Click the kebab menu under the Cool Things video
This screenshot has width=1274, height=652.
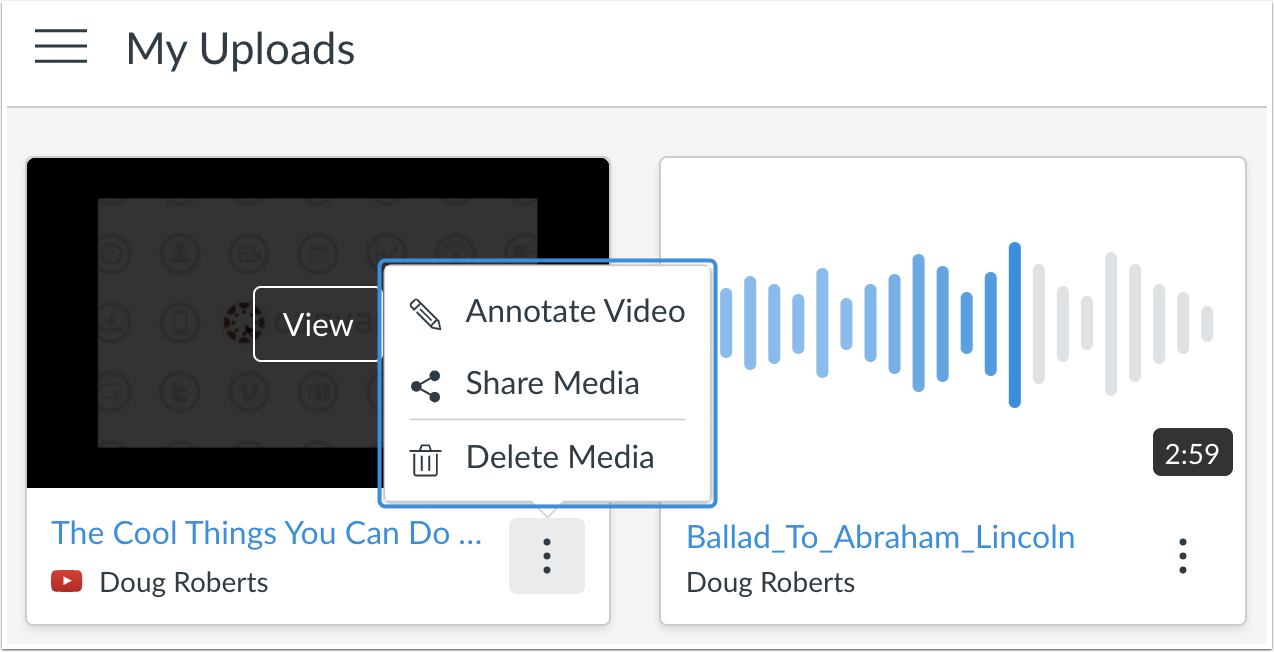[546, 556]
